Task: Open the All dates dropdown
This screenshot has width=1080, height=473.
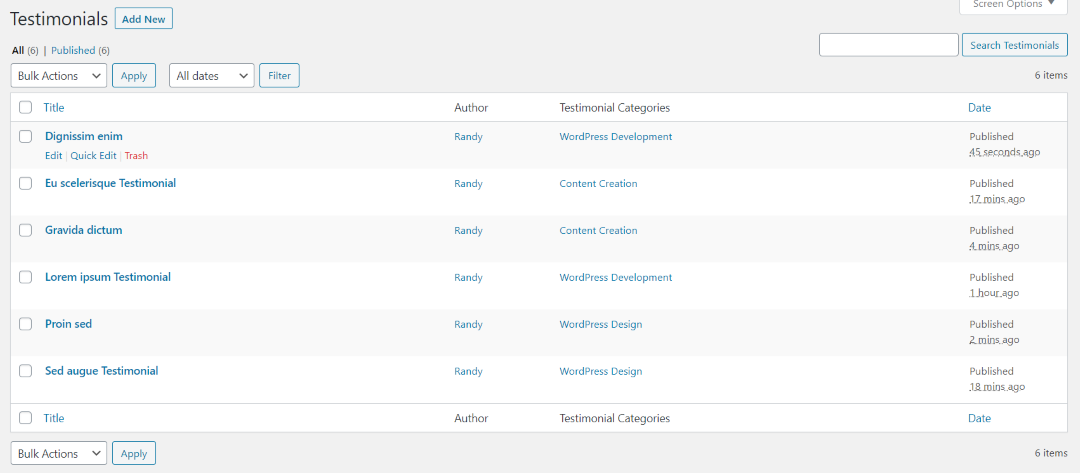Action: 212,76
